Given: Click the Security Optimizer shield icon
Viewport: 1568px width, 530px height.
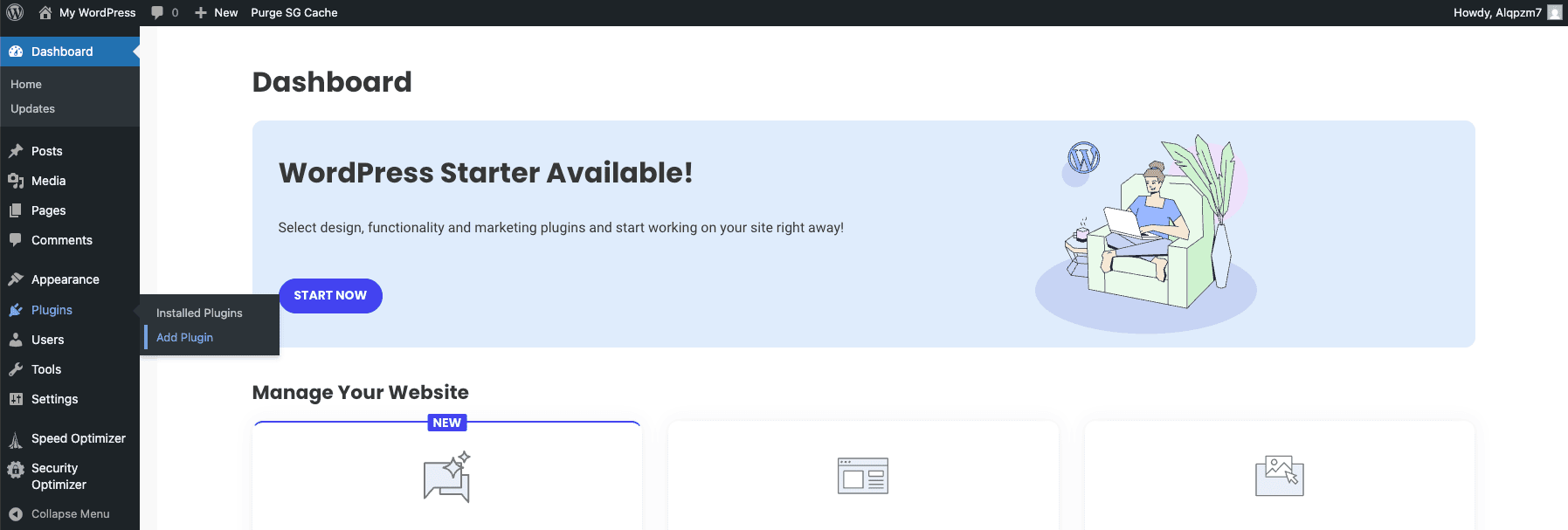Looking at the screenshot, I should point(16,470).
